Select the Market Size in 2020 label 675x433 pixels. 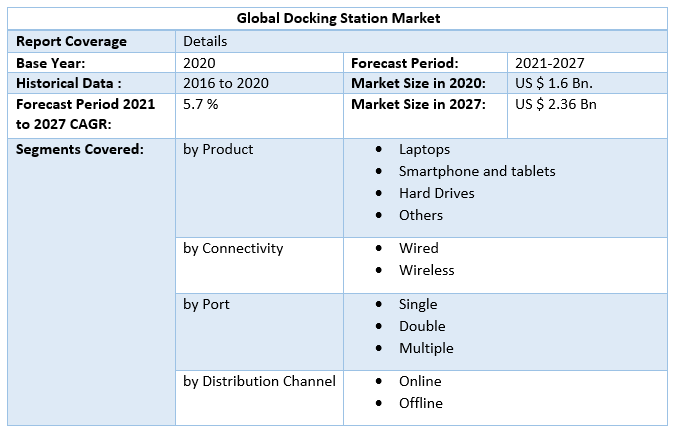pyautogui.click(x=418, y=83)
